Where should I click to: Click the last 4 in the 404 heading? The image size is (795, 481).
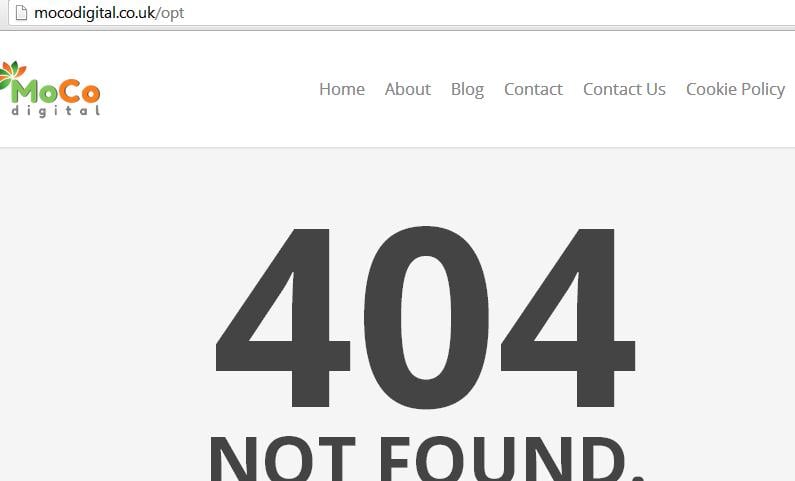[568, 318]
